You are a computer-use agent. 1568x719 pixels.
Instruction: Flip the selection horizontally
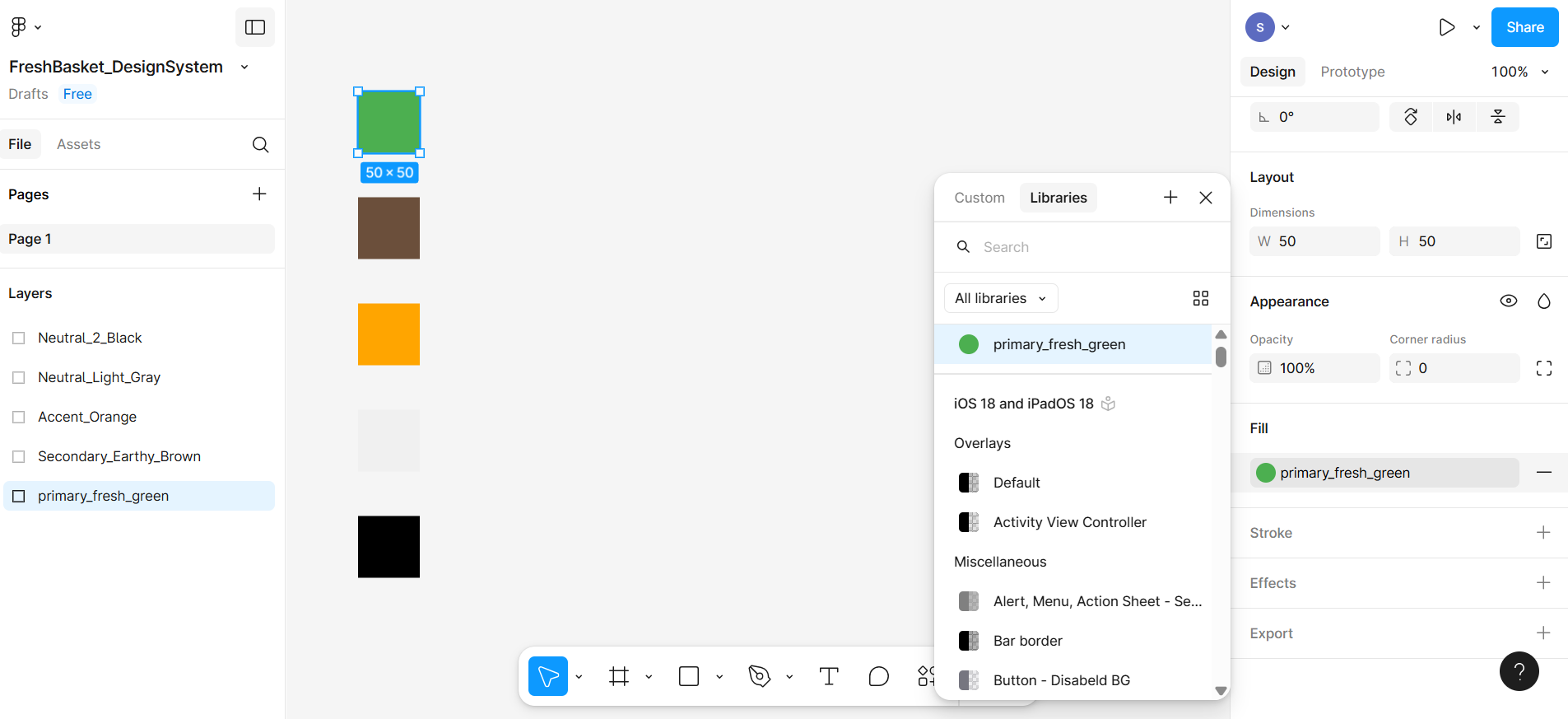(x=1454, y=117)
